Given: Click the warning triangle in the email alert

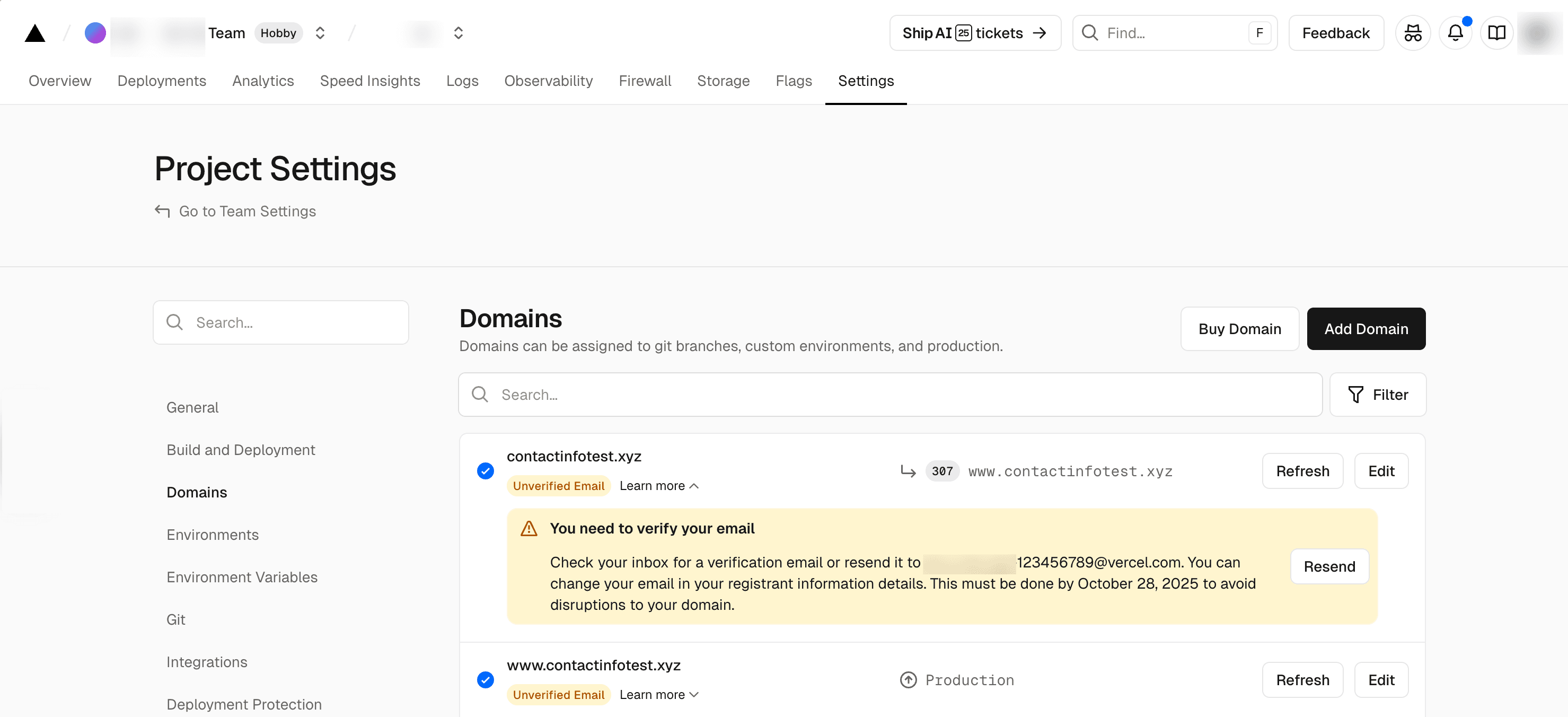Looking at the screenshot, I should click(x=529, y=528).
